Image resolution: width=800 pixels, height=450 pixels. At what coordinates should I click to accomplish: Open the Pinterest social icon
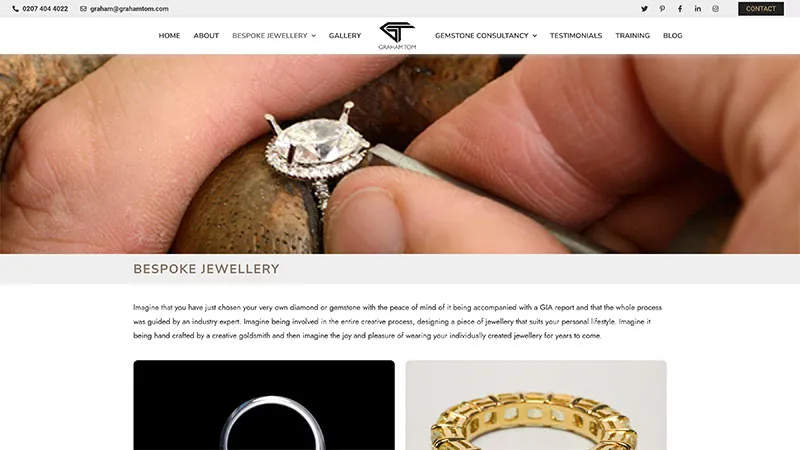click(662, 9)
